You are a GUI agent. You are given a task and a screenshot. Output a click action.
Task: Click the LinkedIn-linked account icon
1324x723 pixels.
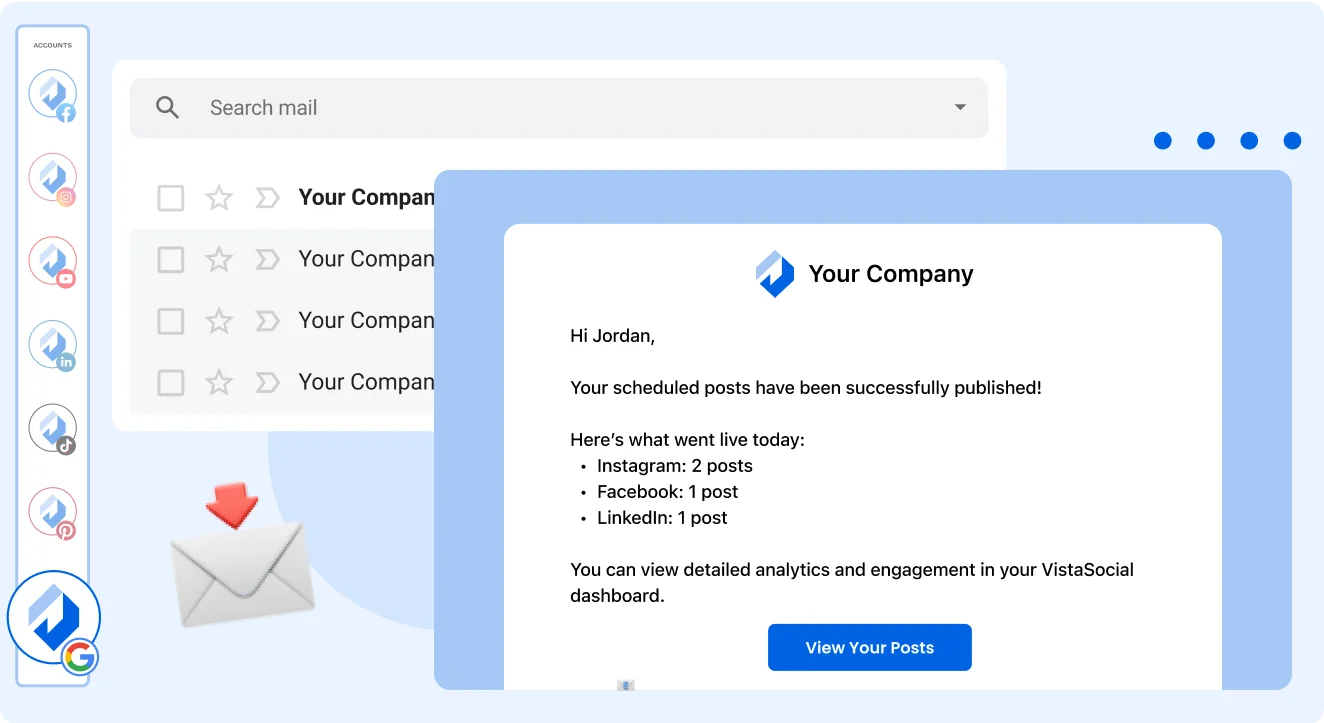(52, 344)
